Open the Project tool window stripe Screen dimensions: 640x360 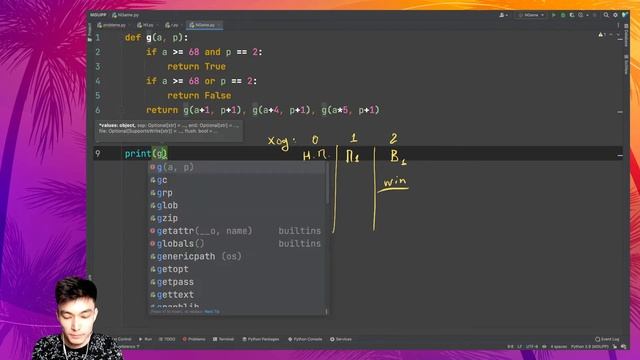tap(90, 32)
